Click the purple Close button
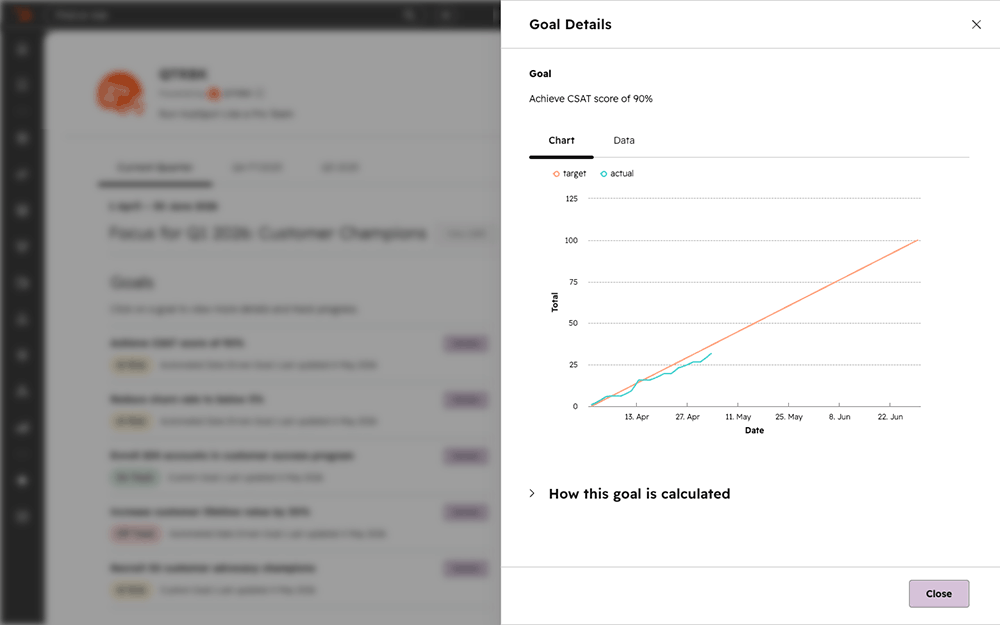The width and height of the screenshot is (1000, 625). pos(939,594)
